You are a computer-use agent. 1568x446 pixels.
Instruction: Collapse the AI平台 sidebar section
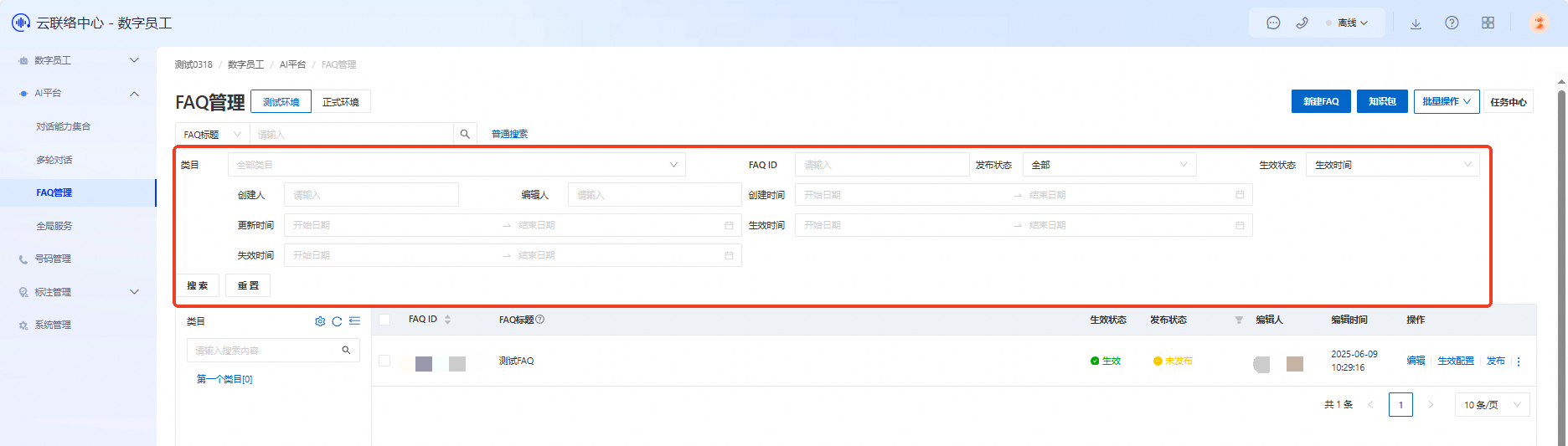tap(134, 93)
